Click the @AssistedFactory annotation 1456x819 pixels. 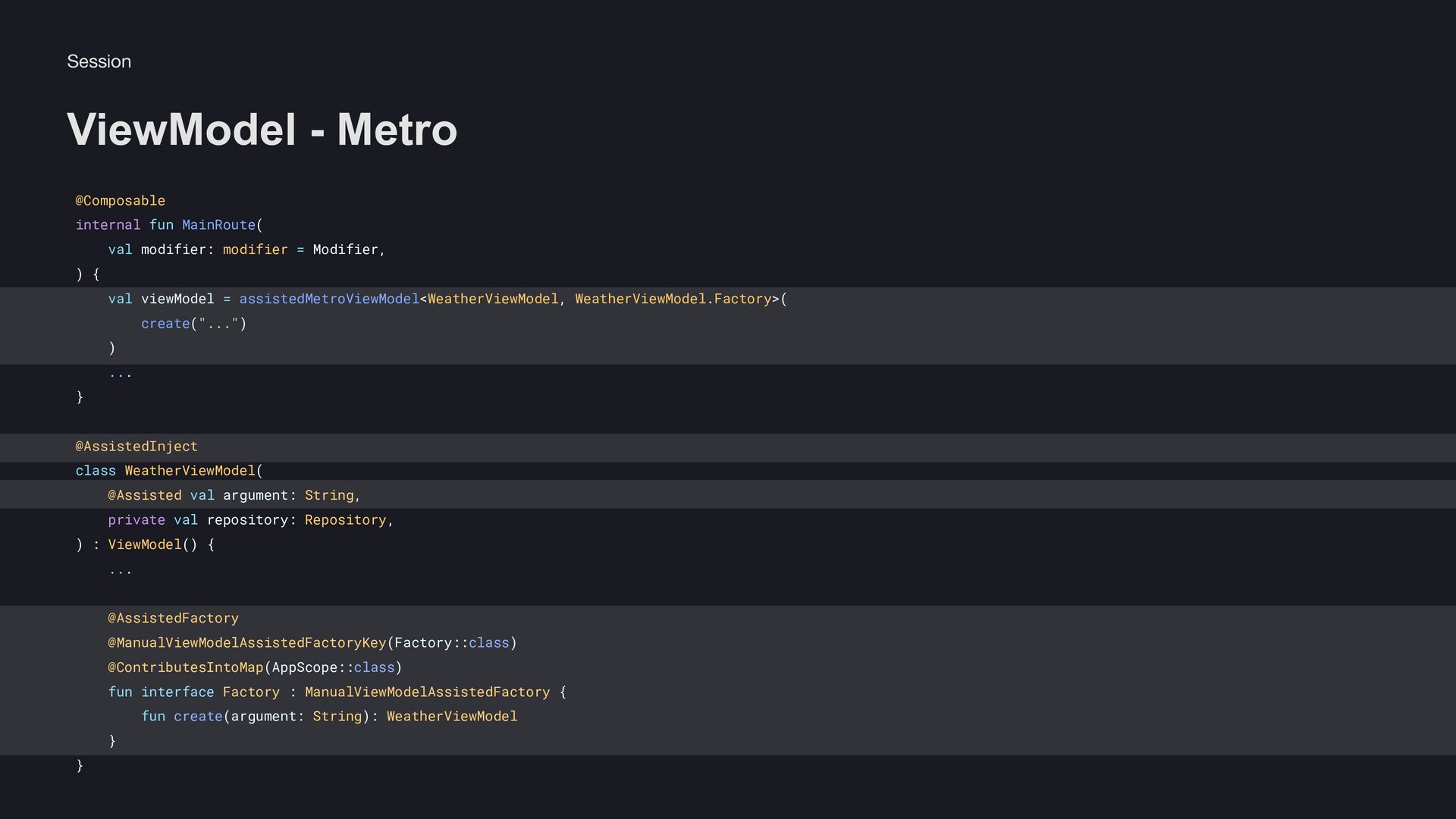pos(173,618)
